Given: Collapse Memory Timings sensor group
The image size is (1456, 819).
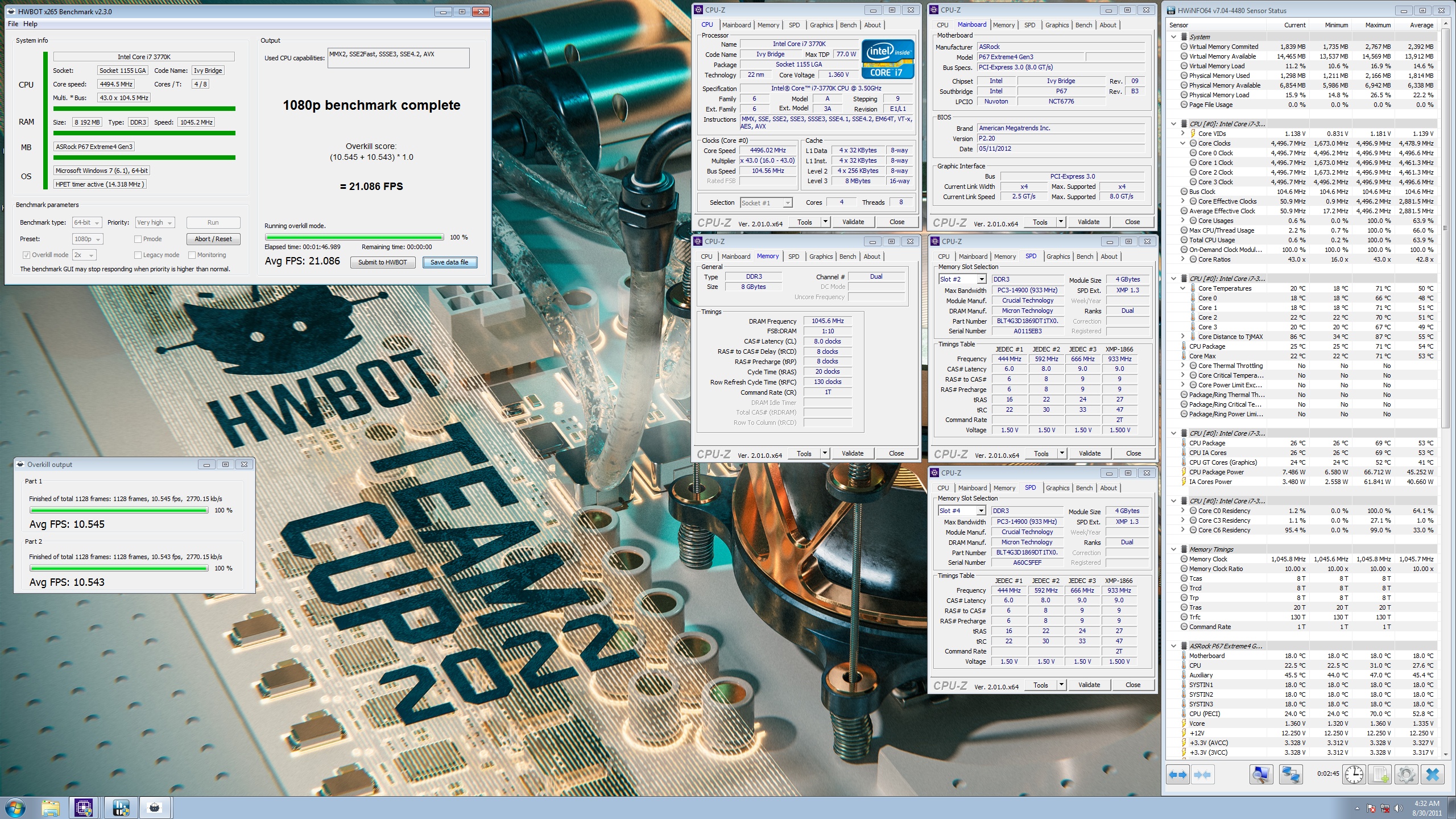Looking at the screenshot, I should (x=1173, y=549).
